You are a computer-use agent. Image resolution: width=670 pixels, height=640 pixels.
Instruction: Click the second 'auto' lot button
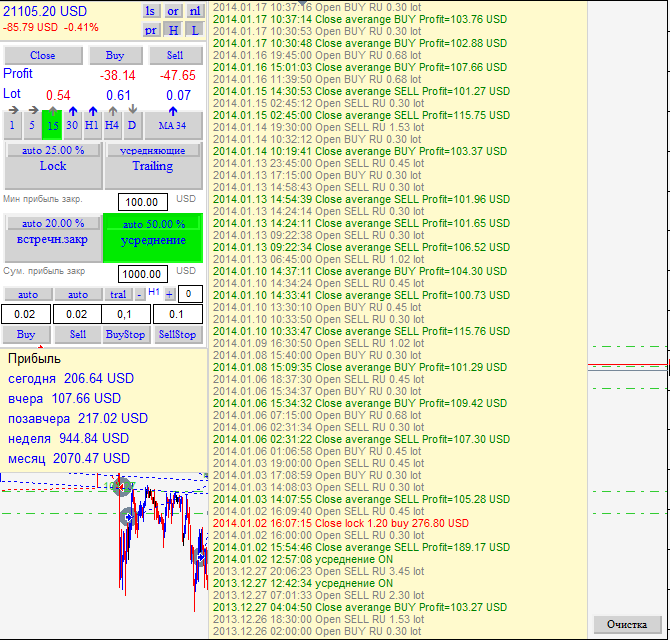pyautogui.click(x=78, y=294)
